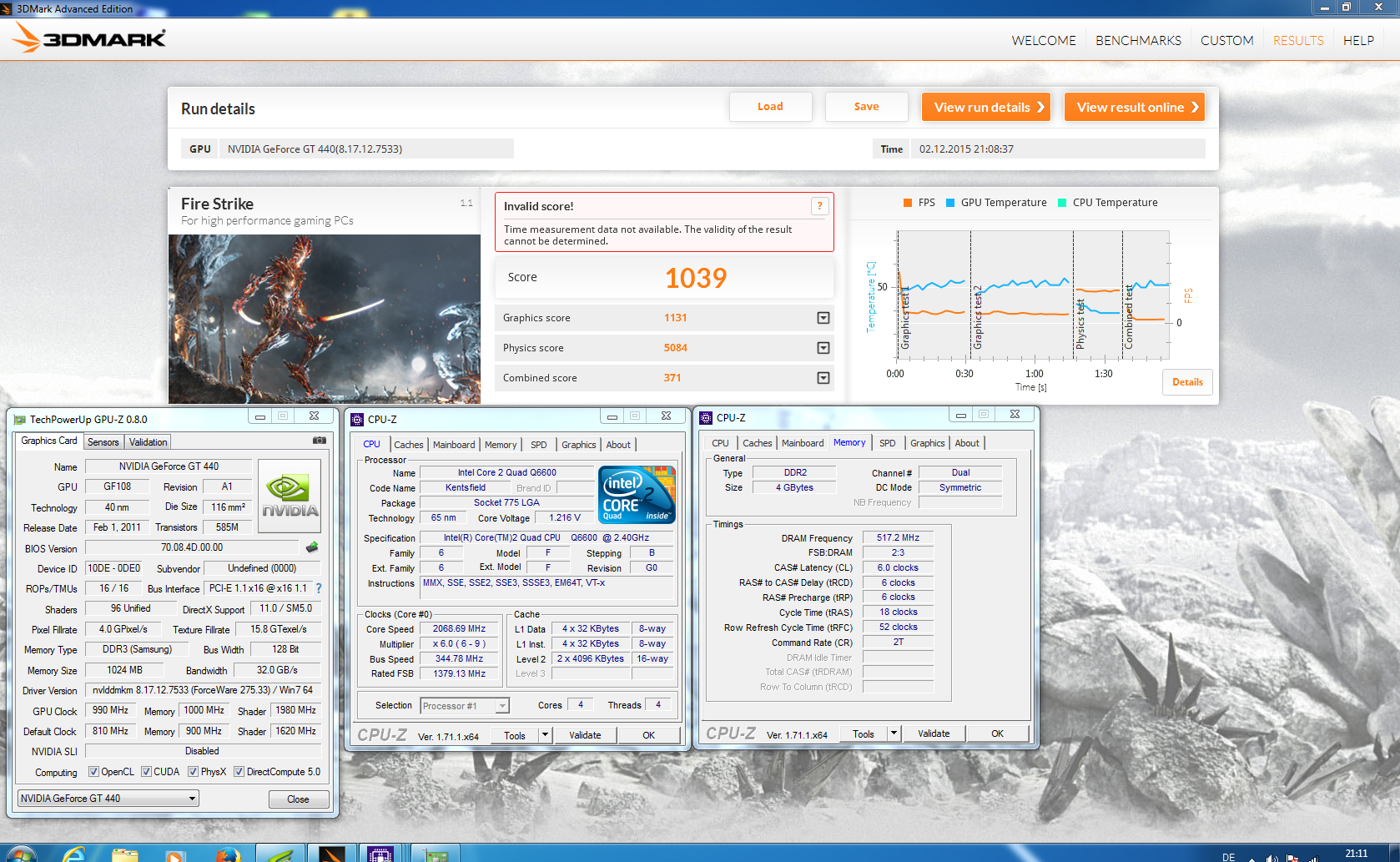Image resolution: width=1400 pixels, height=862 pixels.
Task: Click the GPU-Z camera screenshot icon
Action: (320, 441)
